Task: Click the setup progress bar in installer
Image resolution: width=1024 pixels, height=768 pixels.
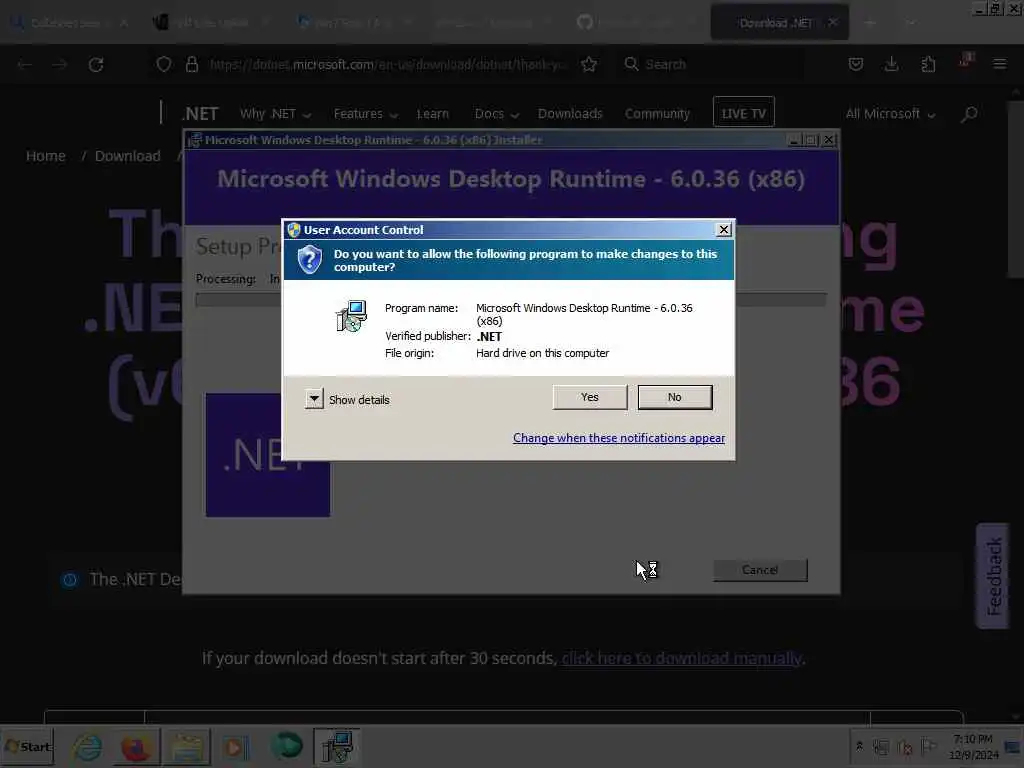Action: pos(511,300)
